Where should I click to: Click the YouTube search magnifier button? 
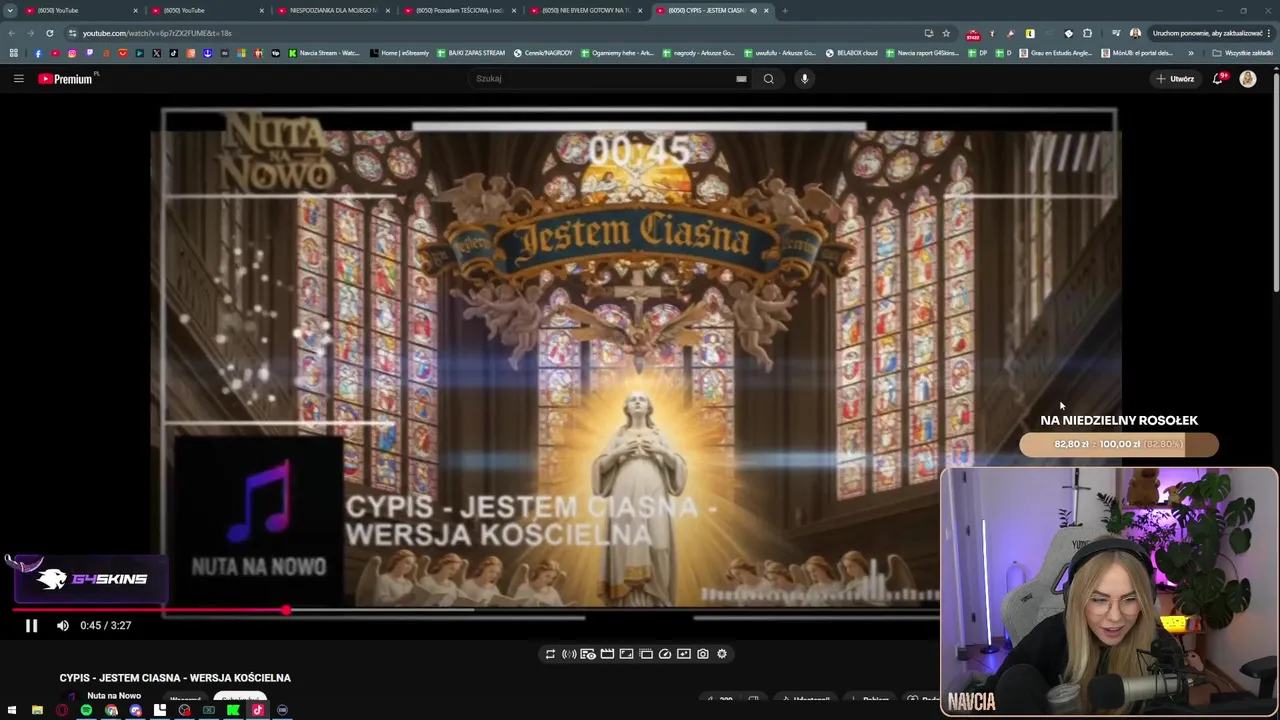768,78
